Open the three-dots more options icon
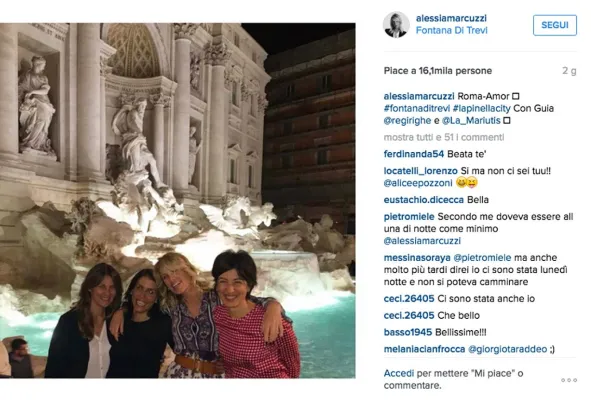The image size is (591, 400). tap(569, 380)
